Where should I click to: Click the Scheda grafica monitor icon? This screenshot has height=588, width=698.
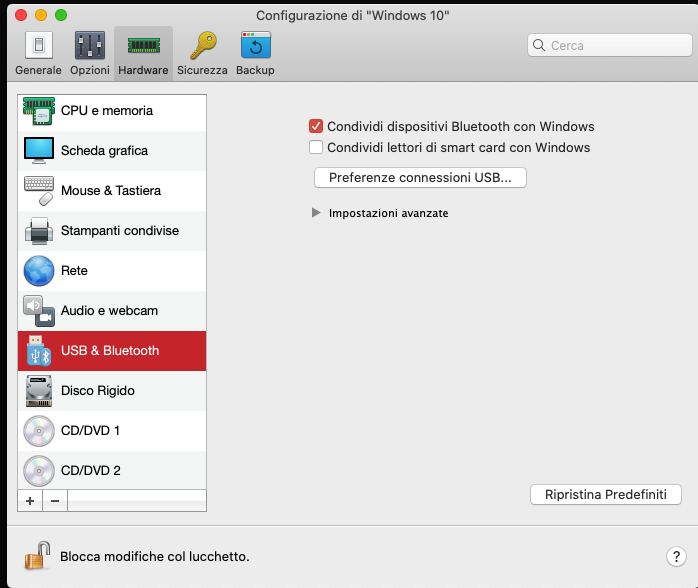pos(39,150)
